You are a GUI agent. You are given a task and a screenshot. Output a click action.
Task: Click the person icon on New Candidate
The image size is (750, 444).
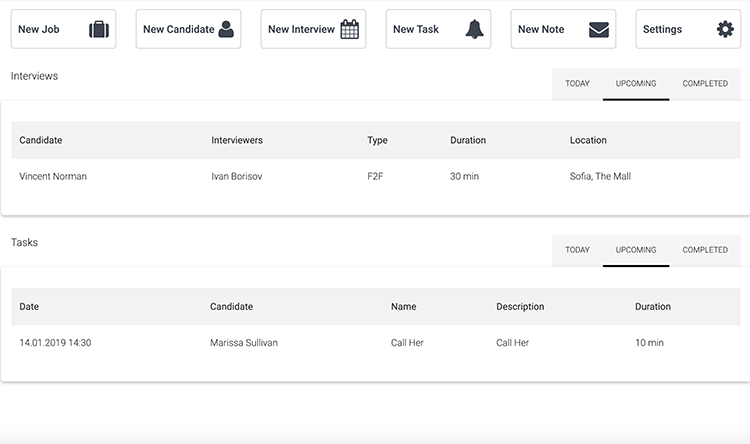click(226, 29)
